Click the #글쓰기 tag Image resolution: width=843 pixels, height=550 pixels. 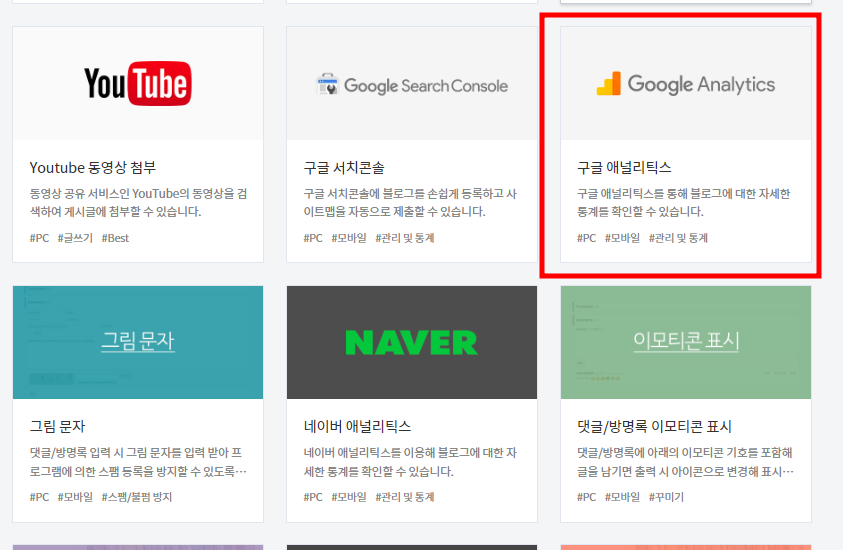(75, 238)
